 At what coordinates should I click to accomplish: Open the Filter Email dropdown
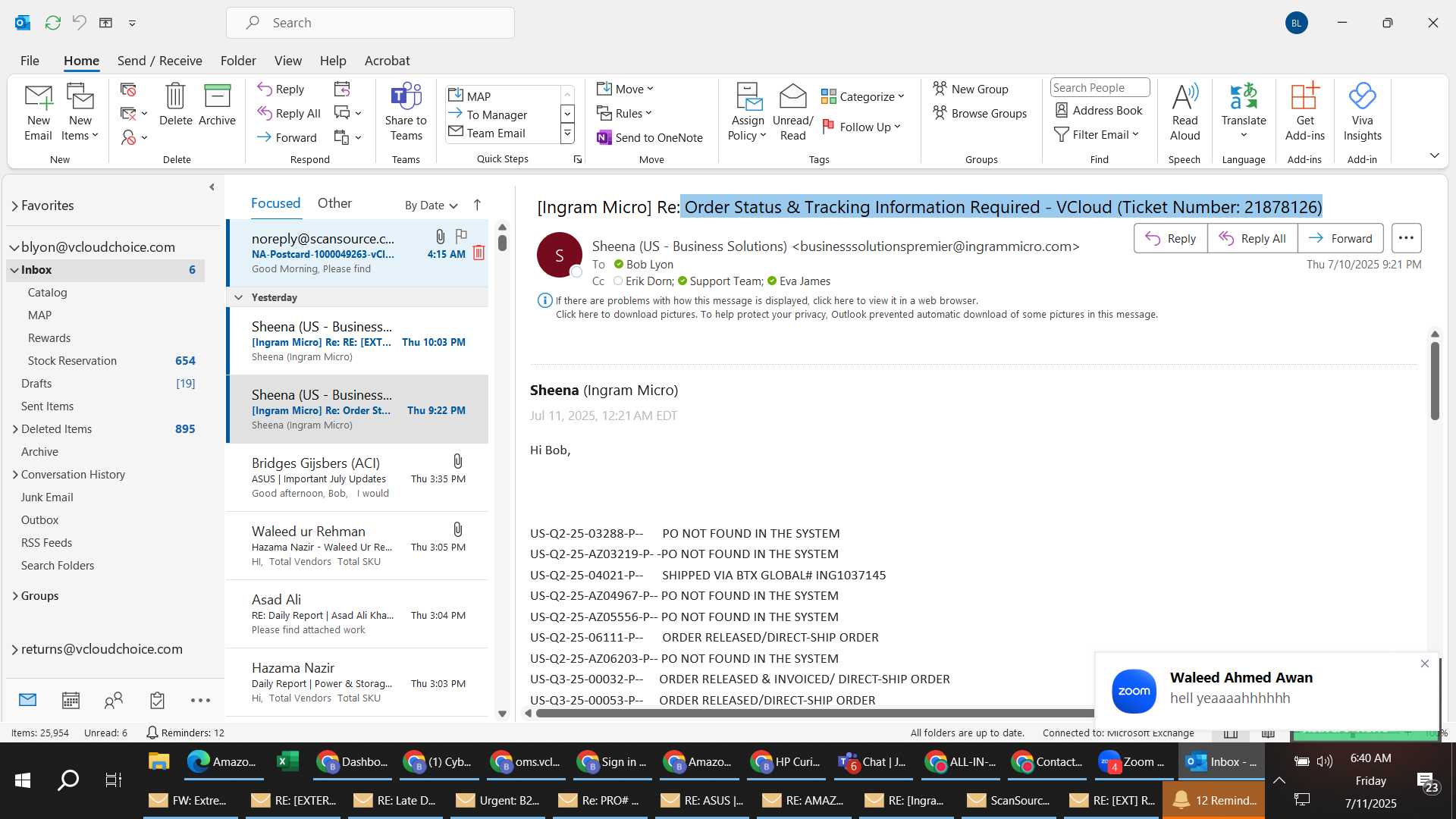[1097, 134]
